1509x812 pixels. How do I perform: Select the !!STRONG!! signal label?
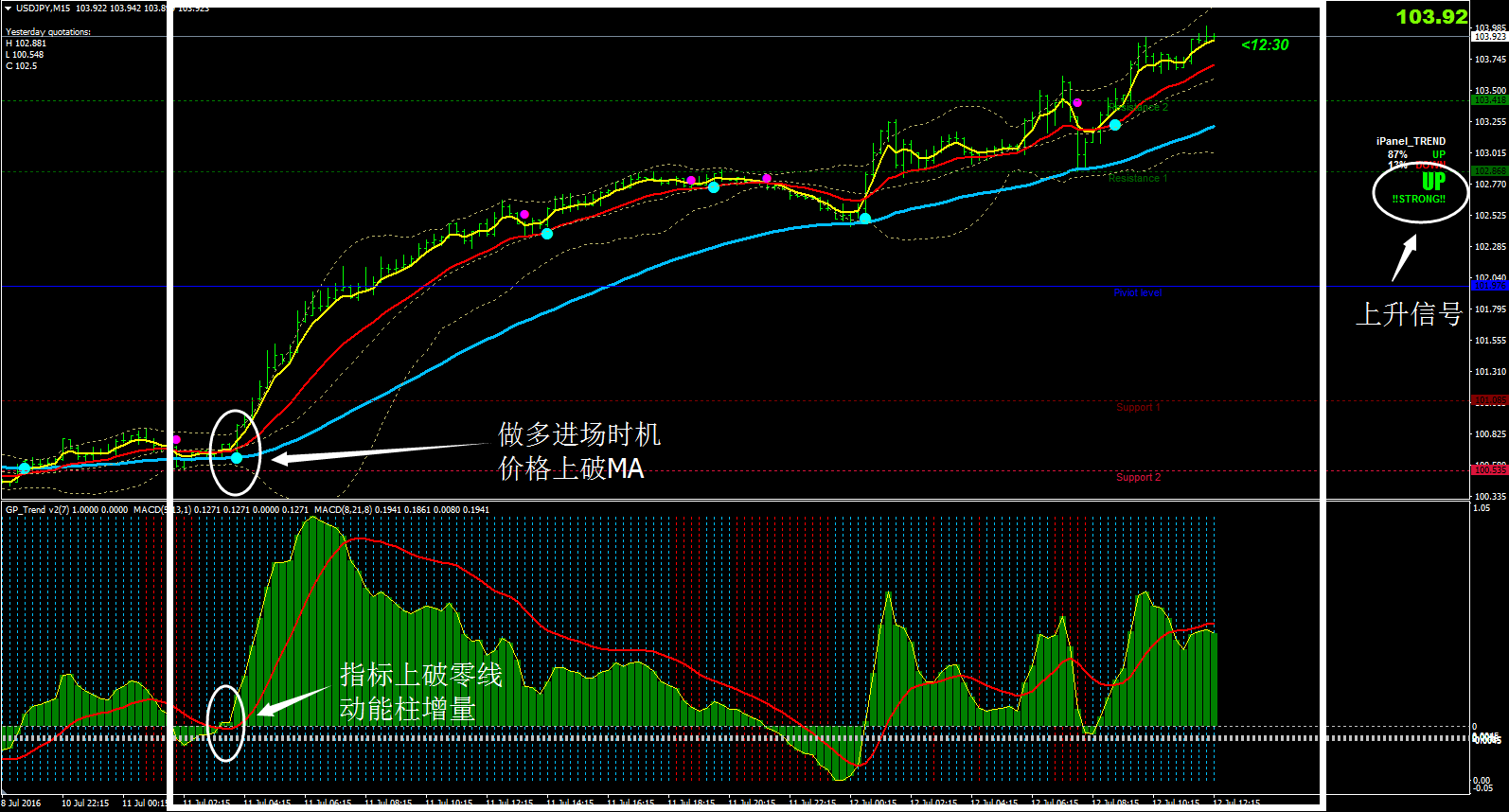tap(1419, 199)
